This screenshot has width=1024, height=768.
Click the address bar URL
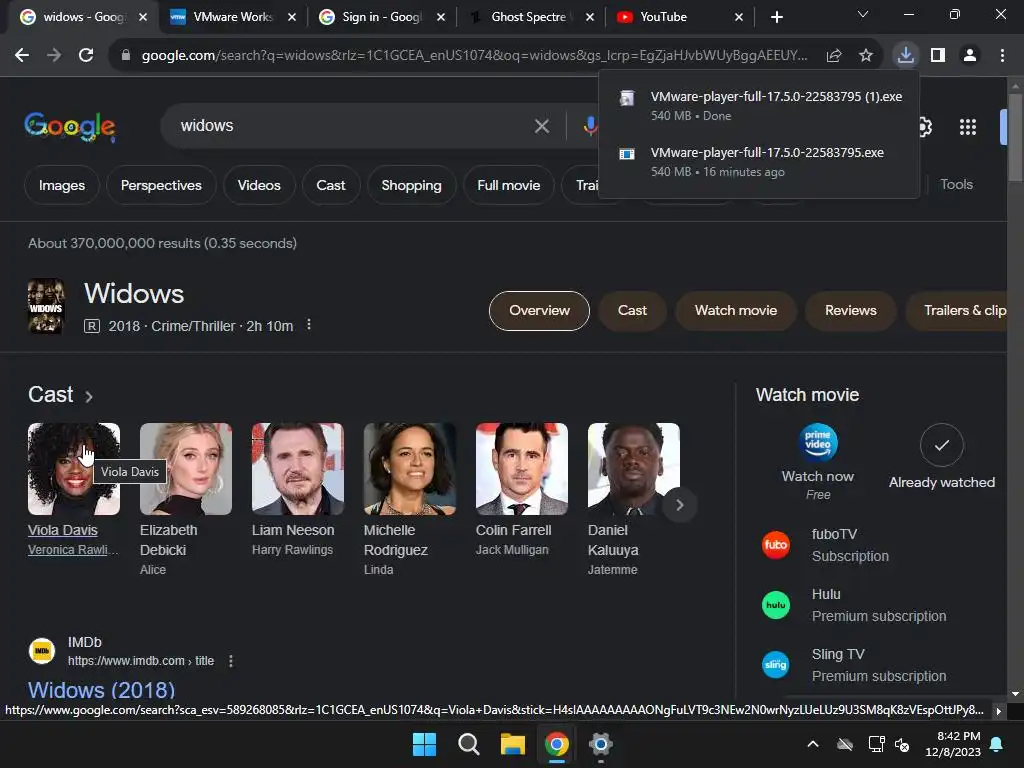tap(475, 56)
